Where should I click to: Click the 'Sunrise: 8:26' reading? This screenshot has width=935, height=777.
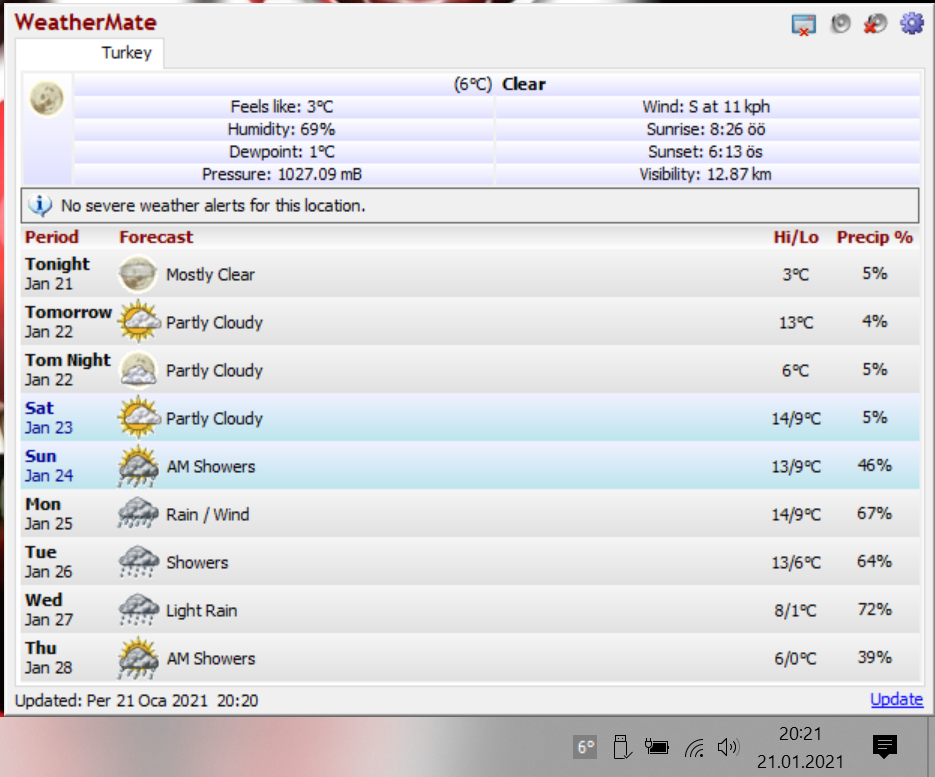pos(706,129)
